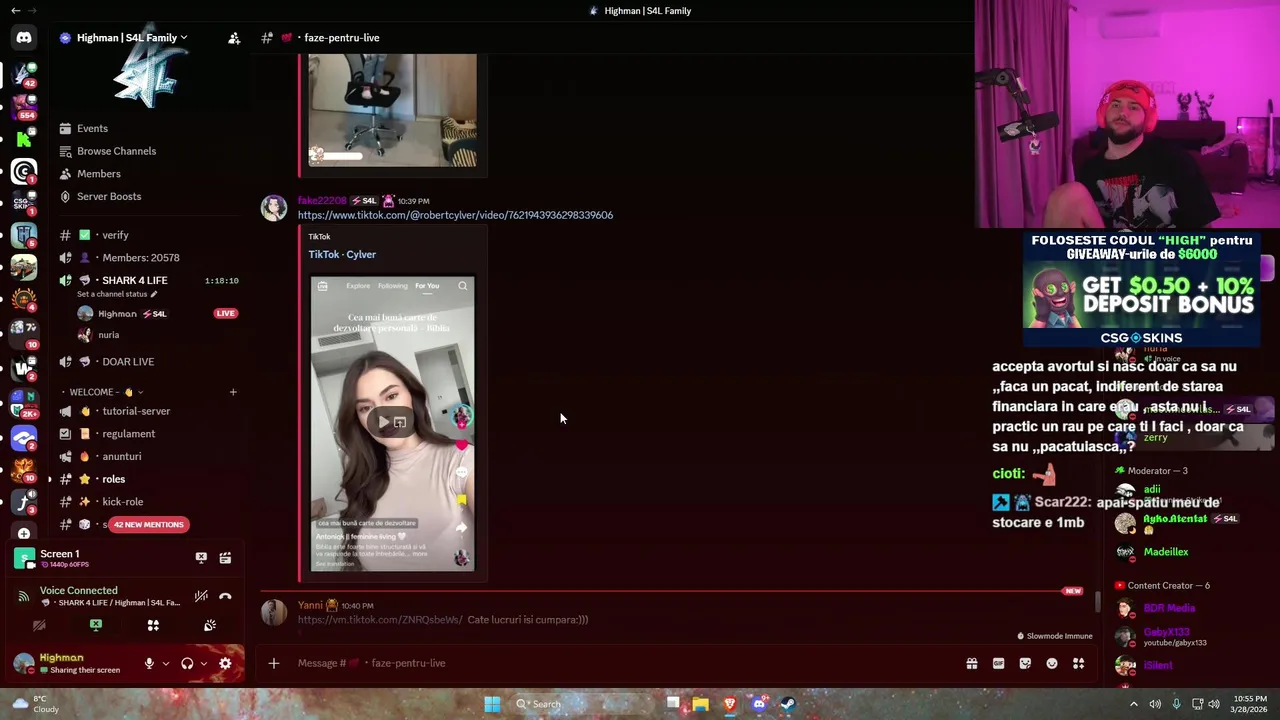
Task: Open fake22208 user profile name
Action: 322,201
